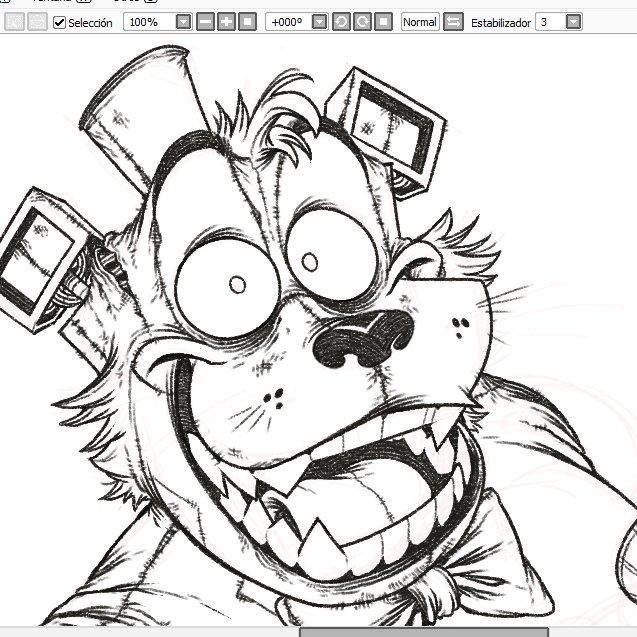Rotate the canvas counterclockwise
Viewport: 637px width, 637px height.
pos(342,22)
